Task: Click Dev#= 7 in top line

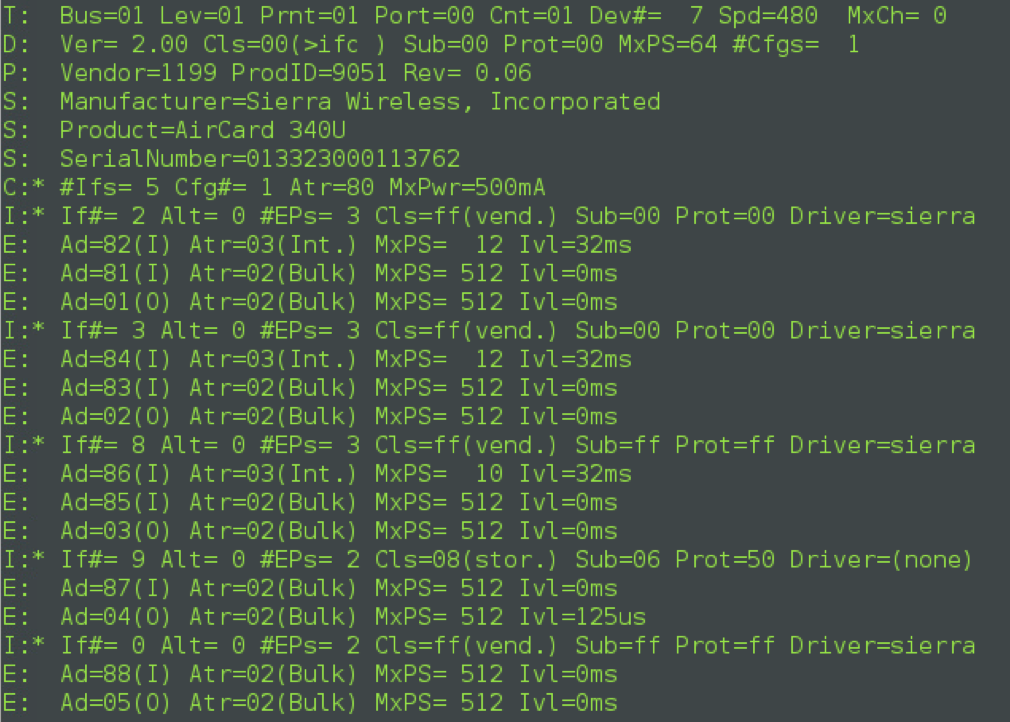Action: [x=646, y=15]
